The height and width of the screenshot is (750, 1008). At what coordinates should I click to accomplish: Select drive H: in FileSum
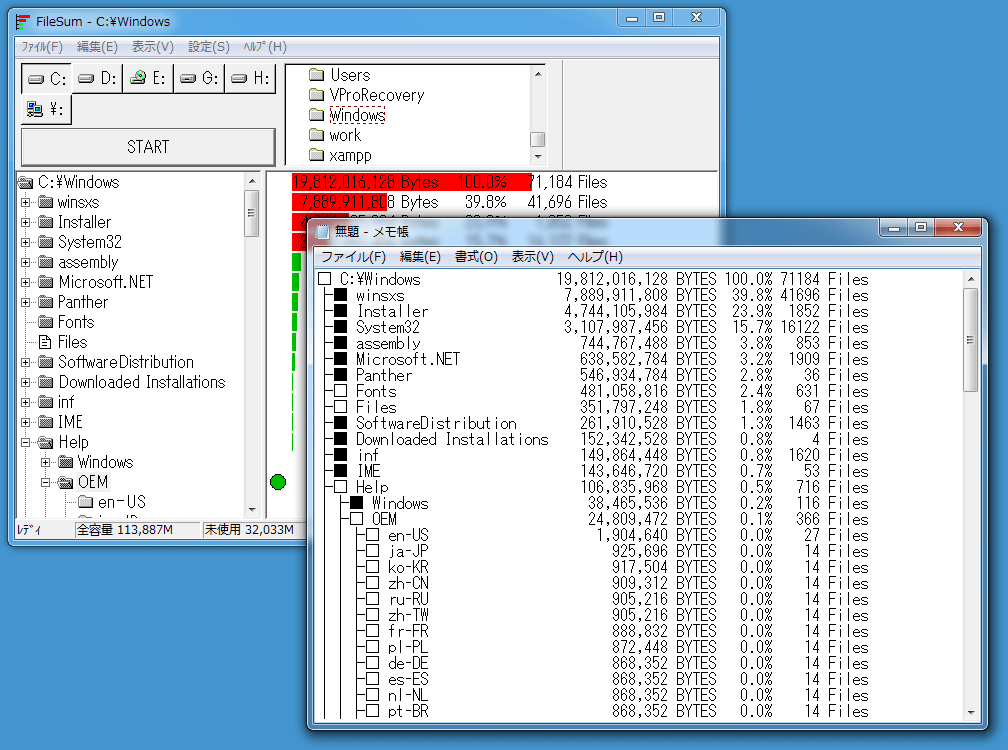tap(250, 79)
